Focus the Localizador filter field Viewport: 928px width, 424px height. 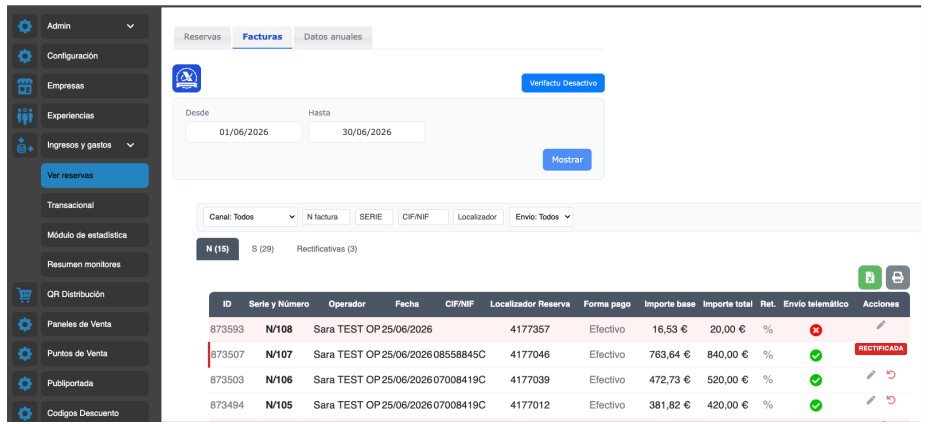[x=478, y=217]
